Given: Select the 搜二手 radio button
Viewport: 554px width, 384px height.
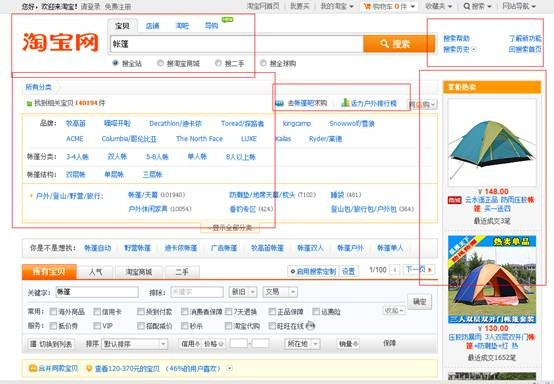Looking at the screenshot, I should pyautogui.click(x=218, y=63).
